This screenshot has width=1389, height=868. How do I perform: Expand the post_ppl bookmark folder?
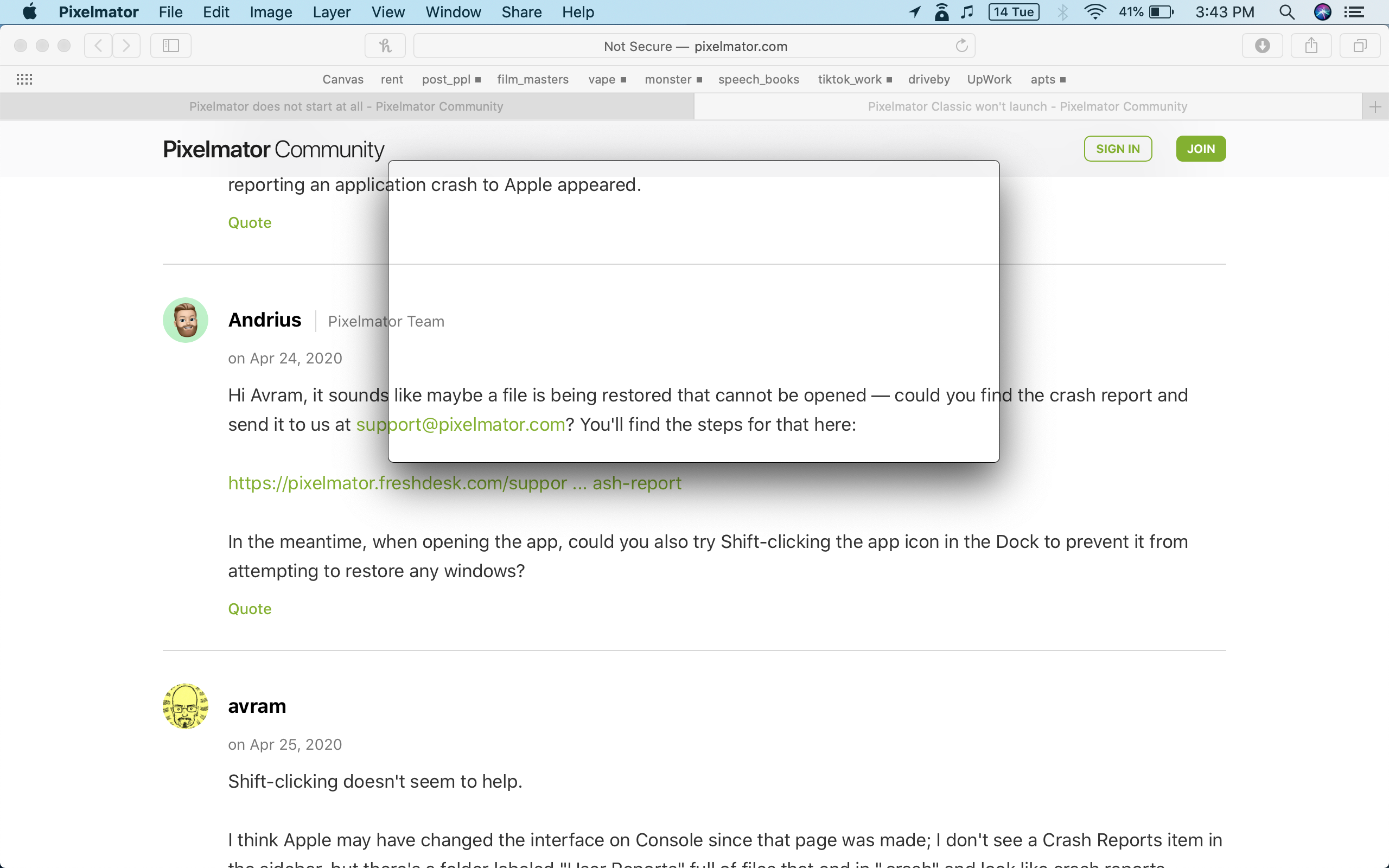click(x=451, y=79)
